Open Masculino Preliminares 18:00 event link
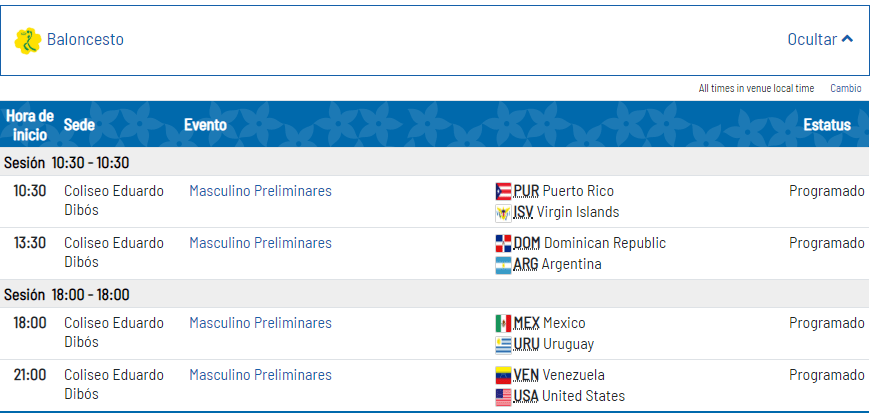876x416 pixels. click(x=260, y=323)
